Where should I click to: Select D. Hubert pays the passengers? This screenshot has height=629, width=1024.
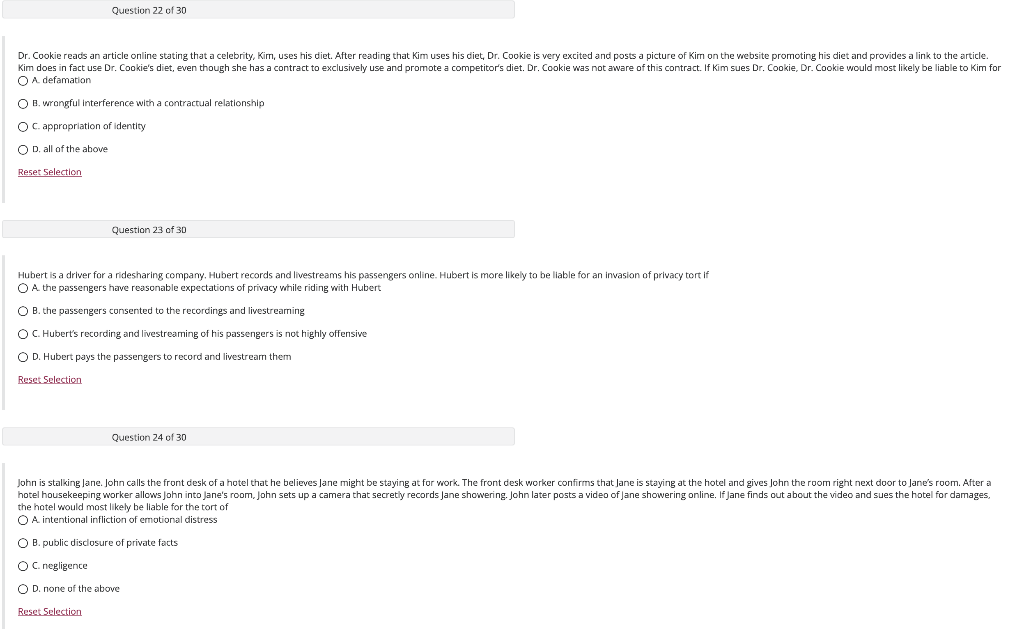pyautogui.click(x=23, y=357)
